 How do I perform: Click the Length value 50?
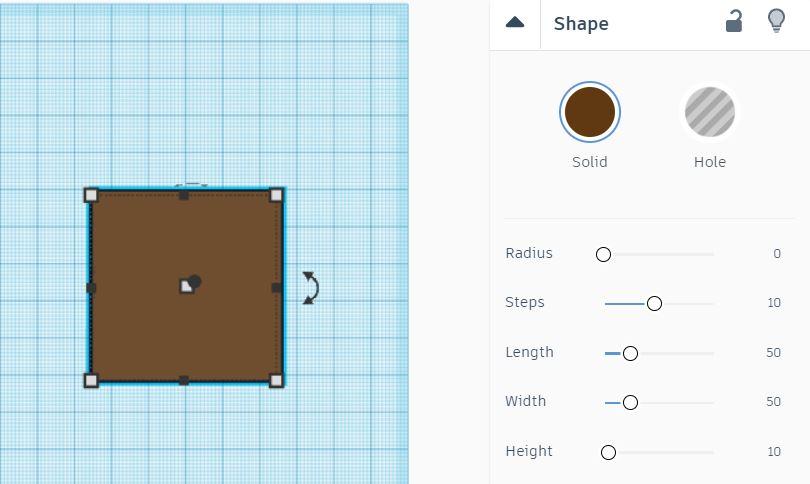click(x=773, y=352)
